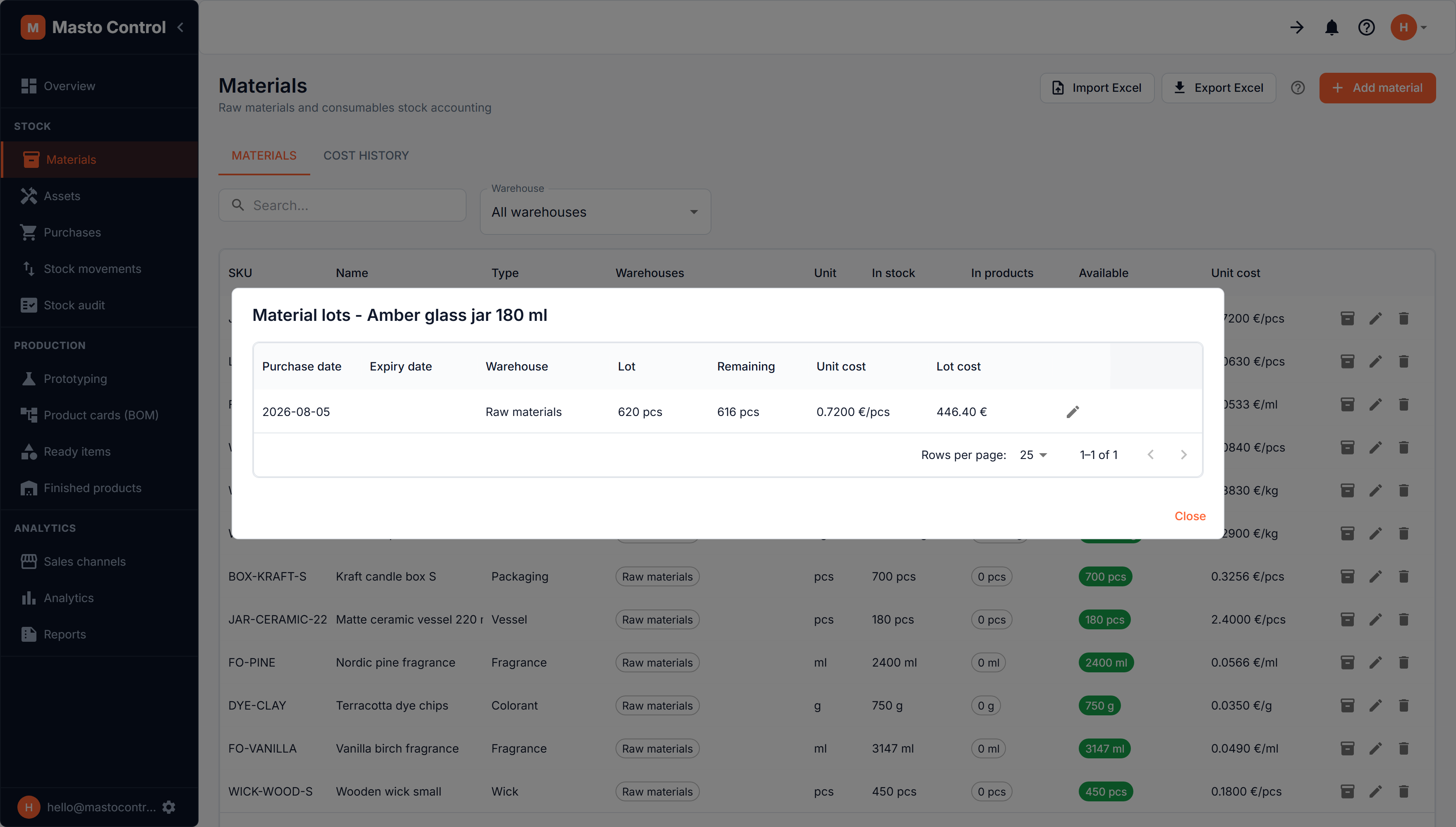Edit Kraft candle box S material
The height and width of the screenshot is (827, 1456).
(1375, 576)
